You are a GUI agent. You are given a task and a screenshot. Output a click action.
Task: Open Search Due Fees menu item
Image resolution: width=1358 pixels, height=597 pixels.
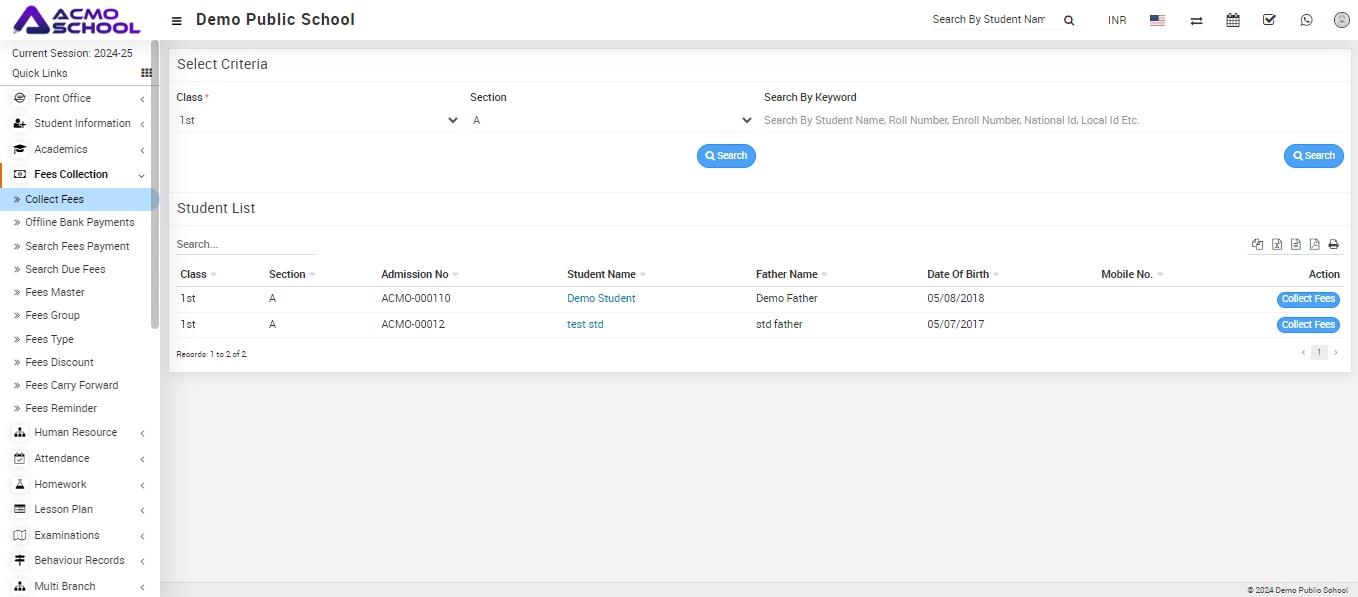click(65, 269)
